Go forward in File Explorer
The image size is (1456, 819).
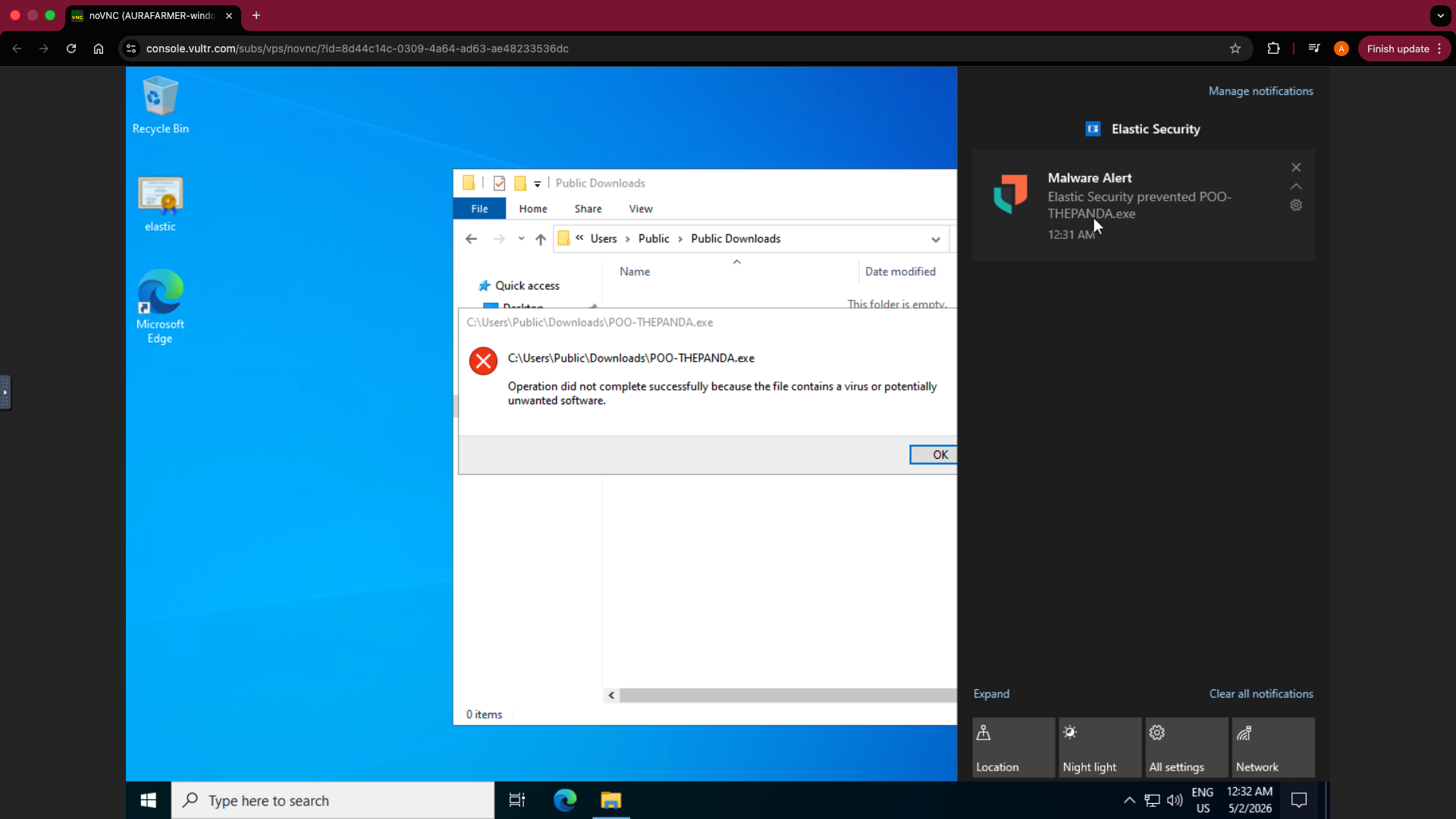tap(499, 239)
